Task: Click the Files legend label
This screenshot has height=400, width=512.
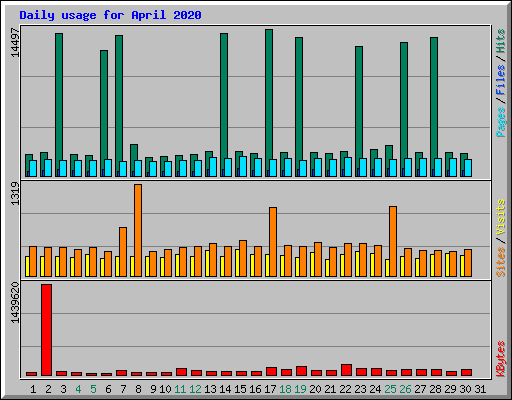Action: coord(501,80)
